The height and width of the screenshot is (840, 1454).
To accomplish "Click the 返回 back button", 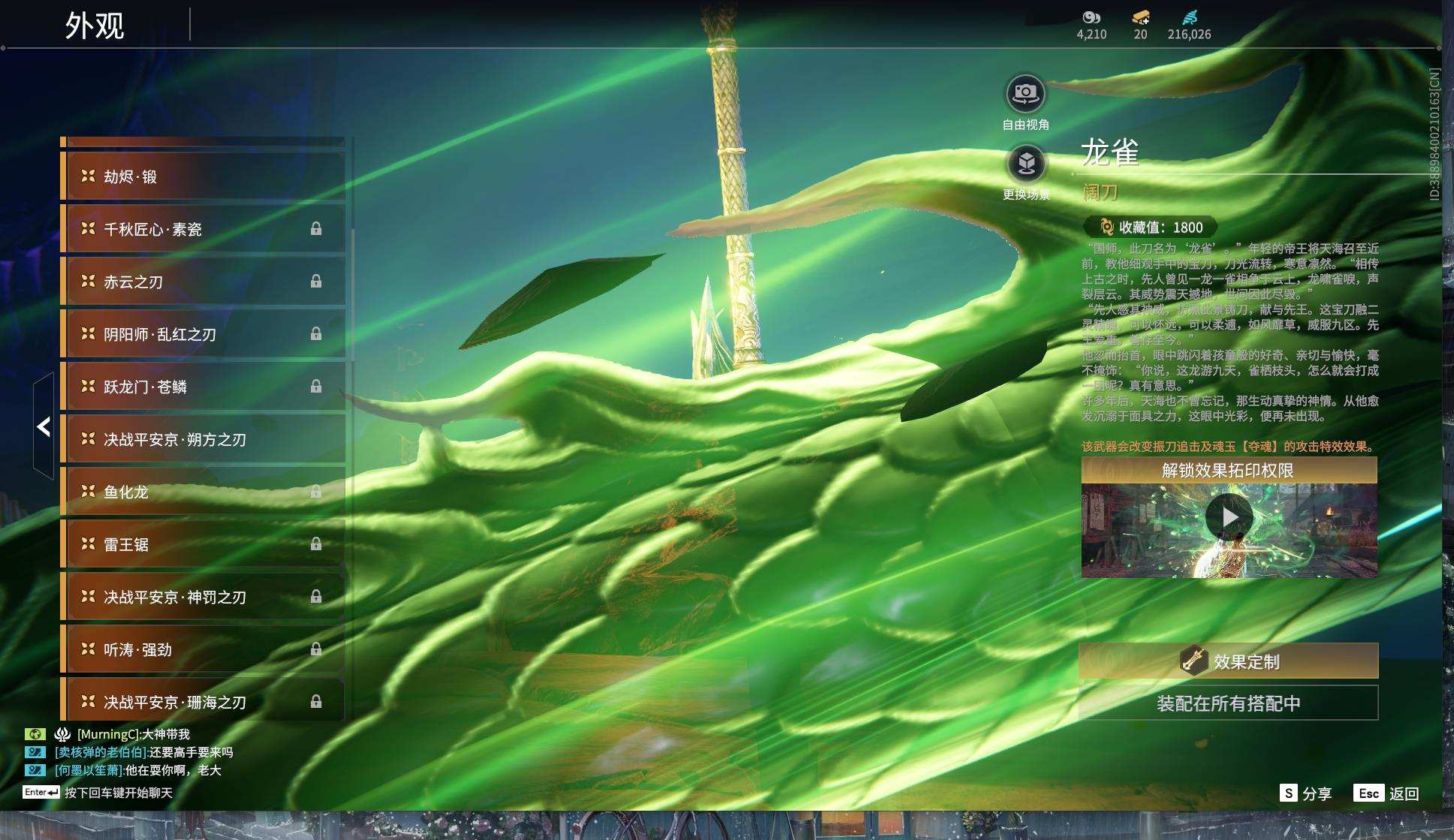I will click(x=1386, y=793).
